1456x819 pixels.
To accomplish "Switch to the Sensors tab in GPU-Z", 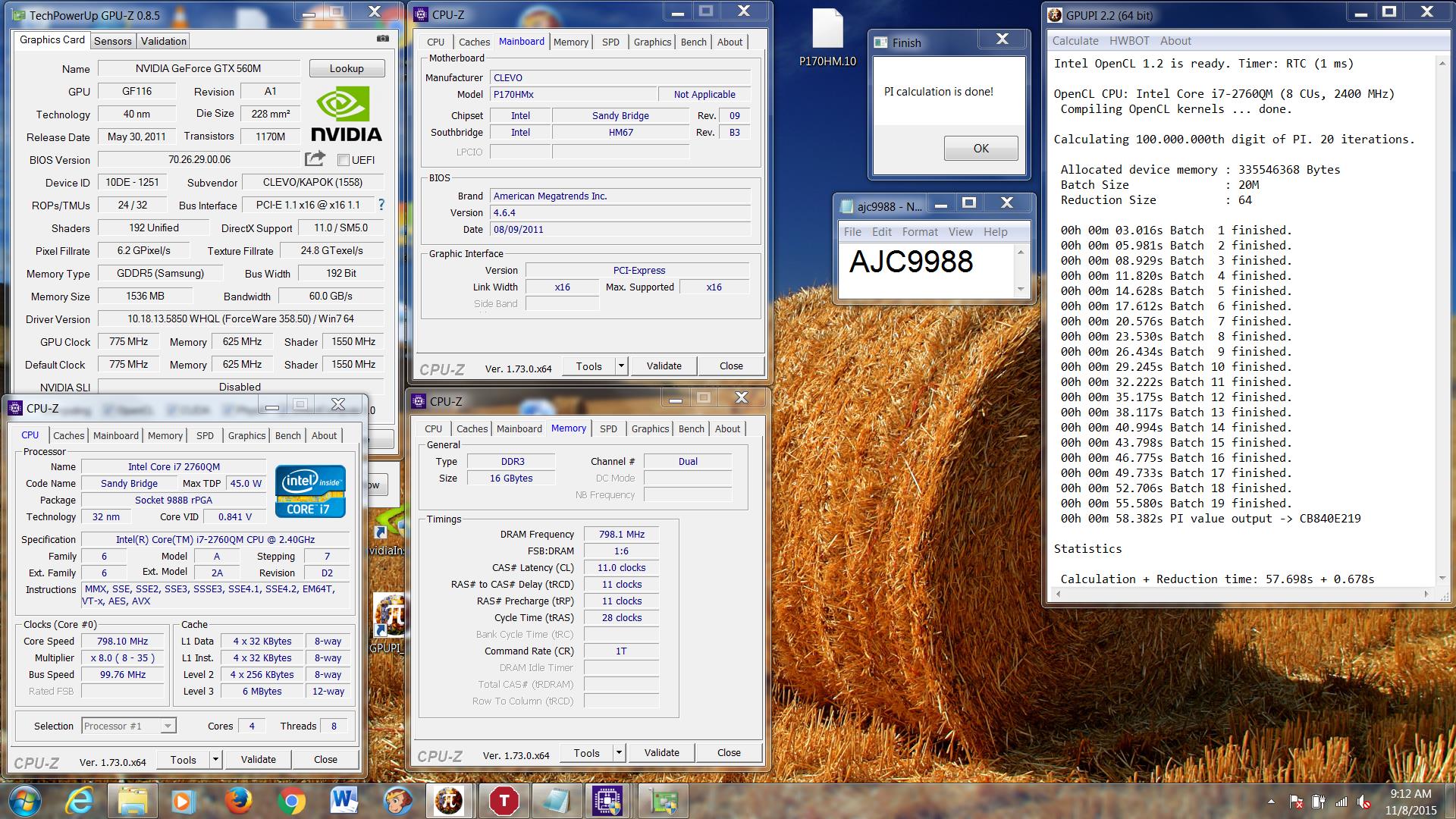I will click(113, 41).
